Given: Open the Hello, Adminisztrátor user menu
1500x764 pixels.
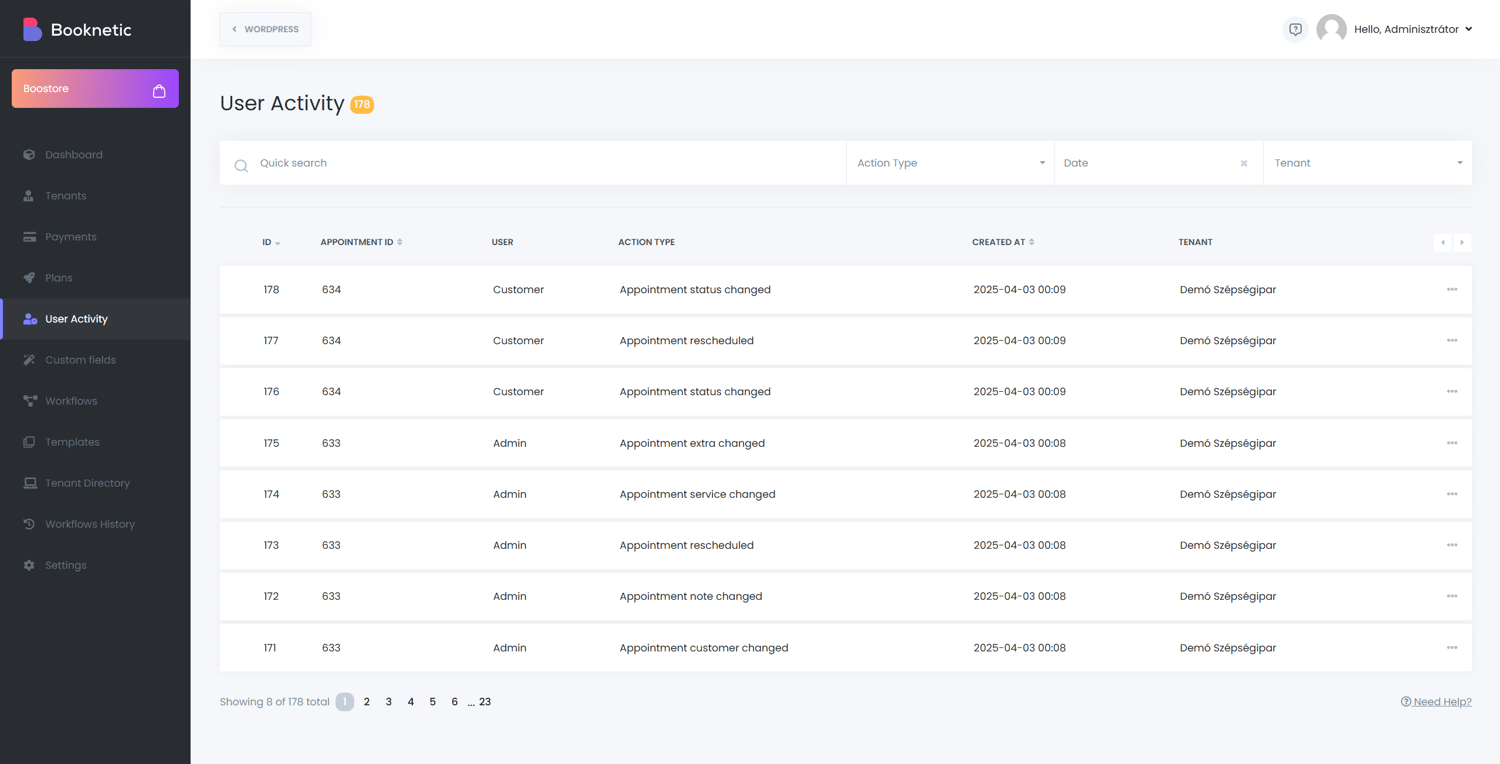Looking at the screenshot, I should (1413, 29).
